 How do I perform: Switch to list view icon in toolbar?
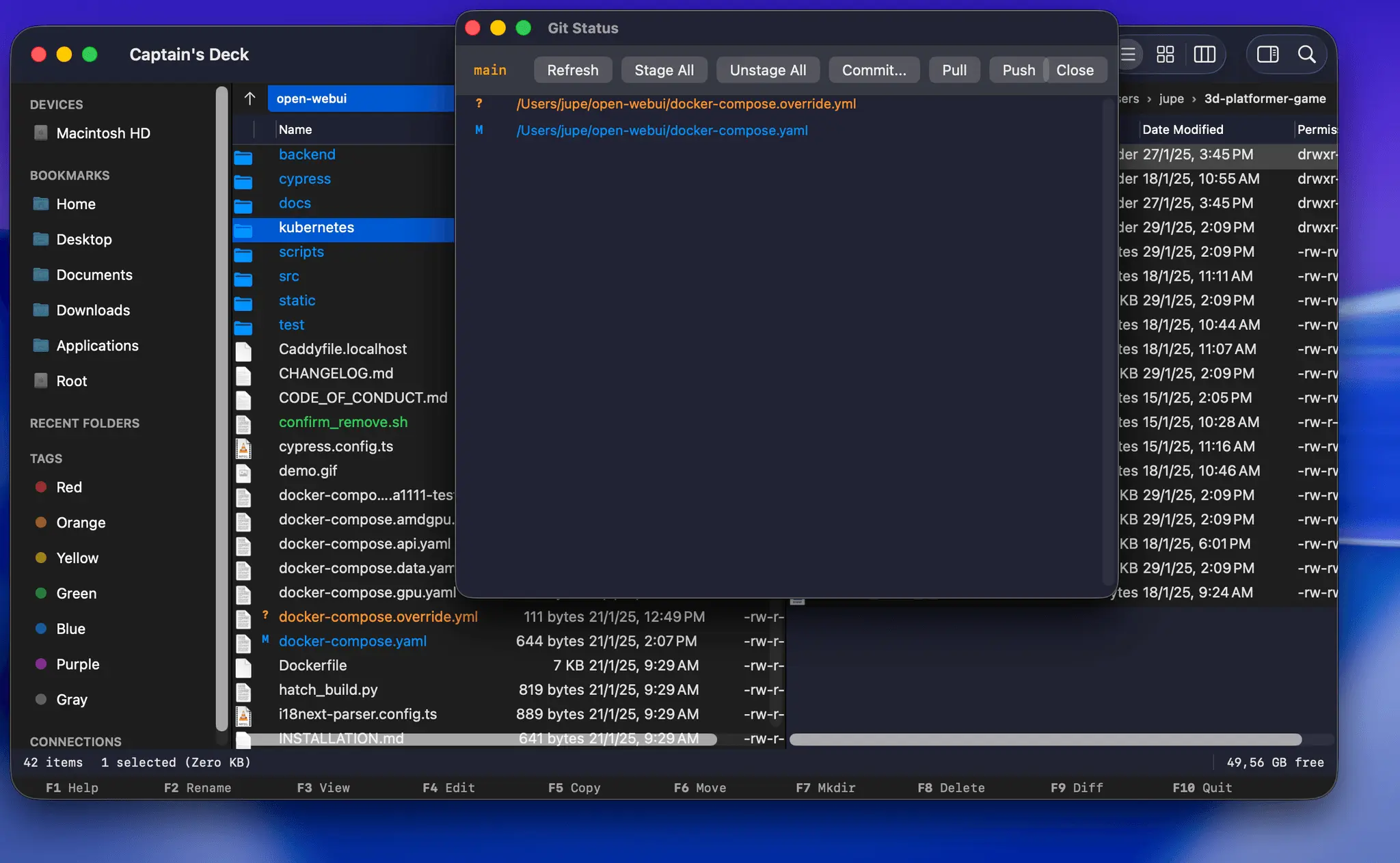[x=1129, y=54]
